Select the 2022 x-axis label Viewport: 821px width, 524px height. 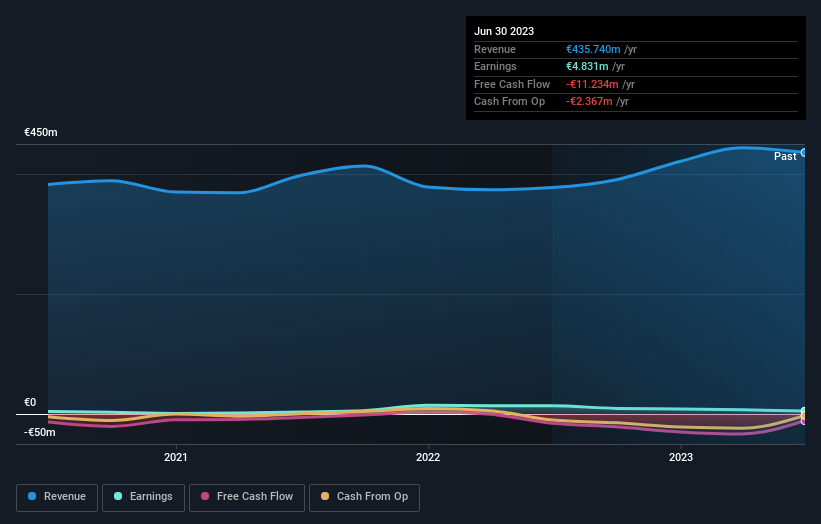[428, 457]
